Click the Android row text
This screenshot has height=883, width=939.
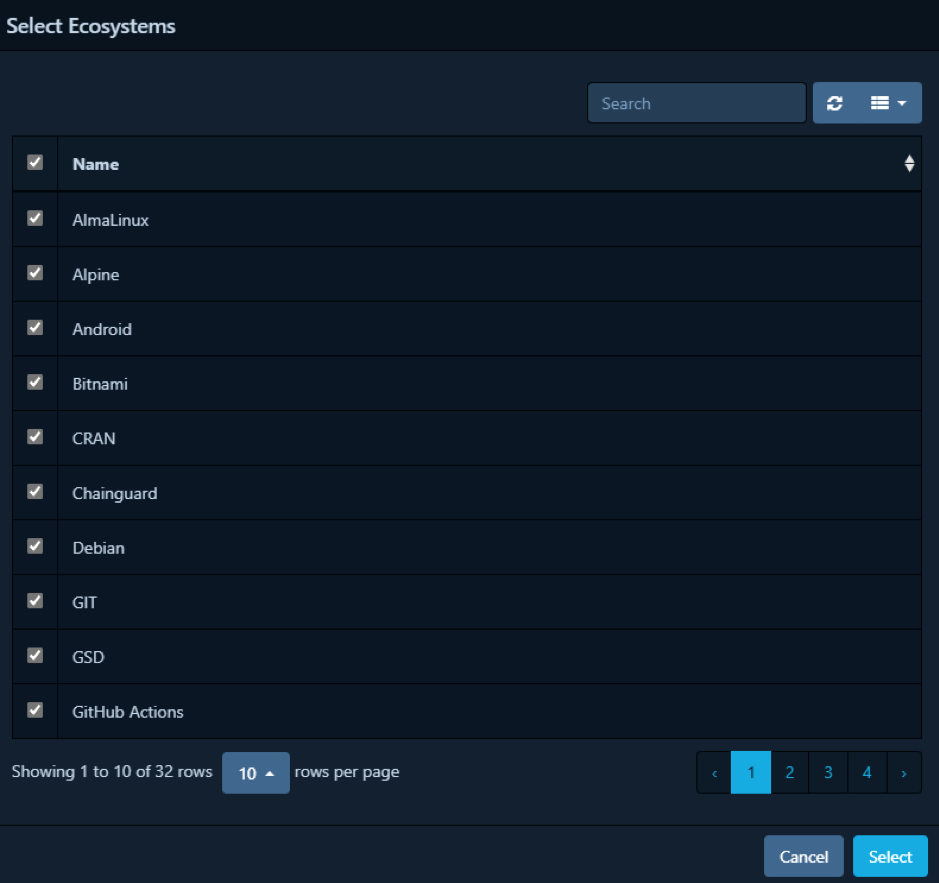(102, 329)
